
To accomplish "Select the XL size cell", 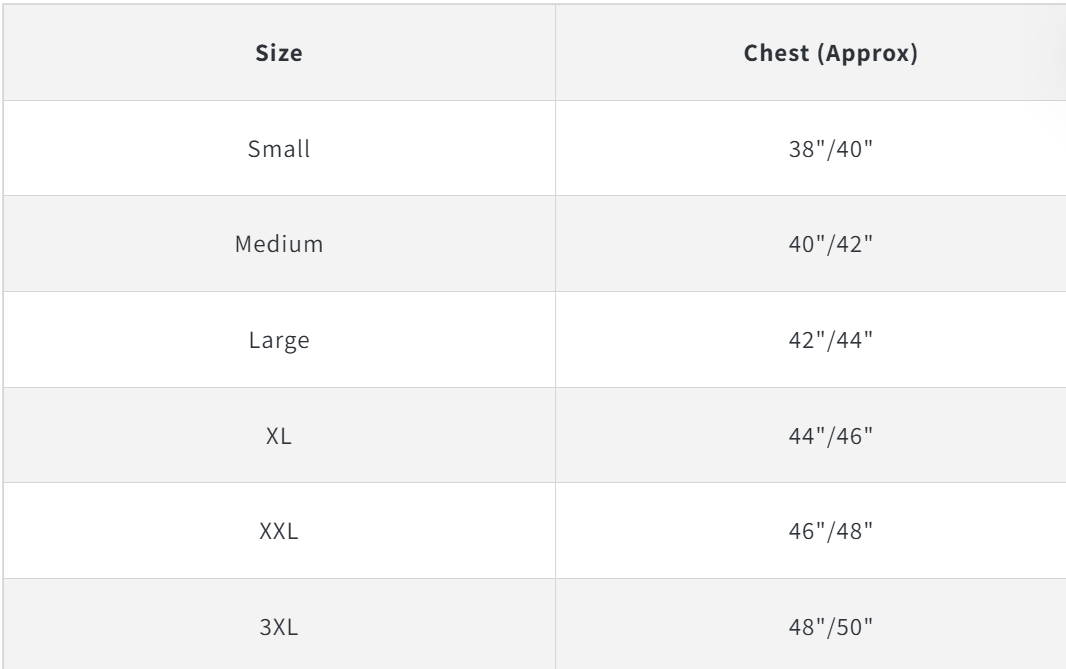I will click(279, 436).
